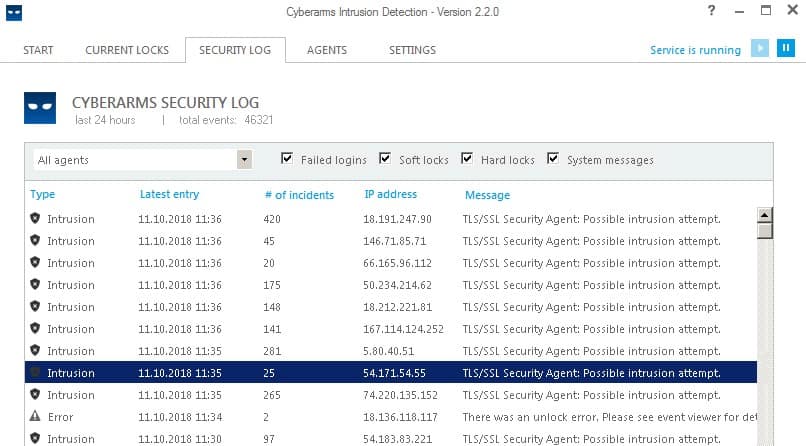Pause the running service
This screenshot has height=446, width=806.
pyautogui.click(x=785, y=48)
